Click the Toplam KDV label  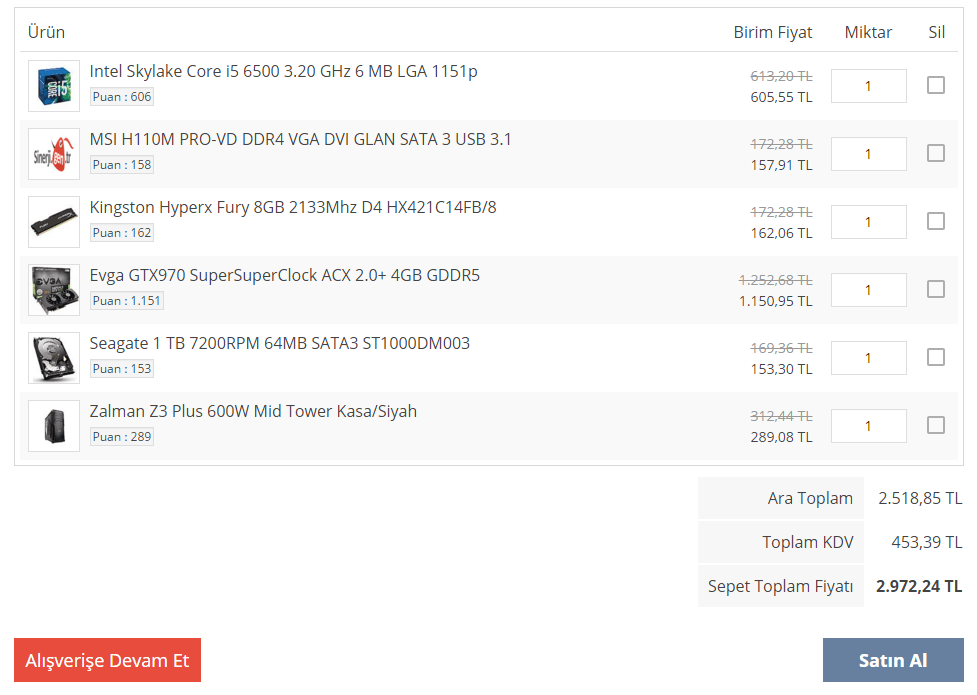click(x=808, y=542)
